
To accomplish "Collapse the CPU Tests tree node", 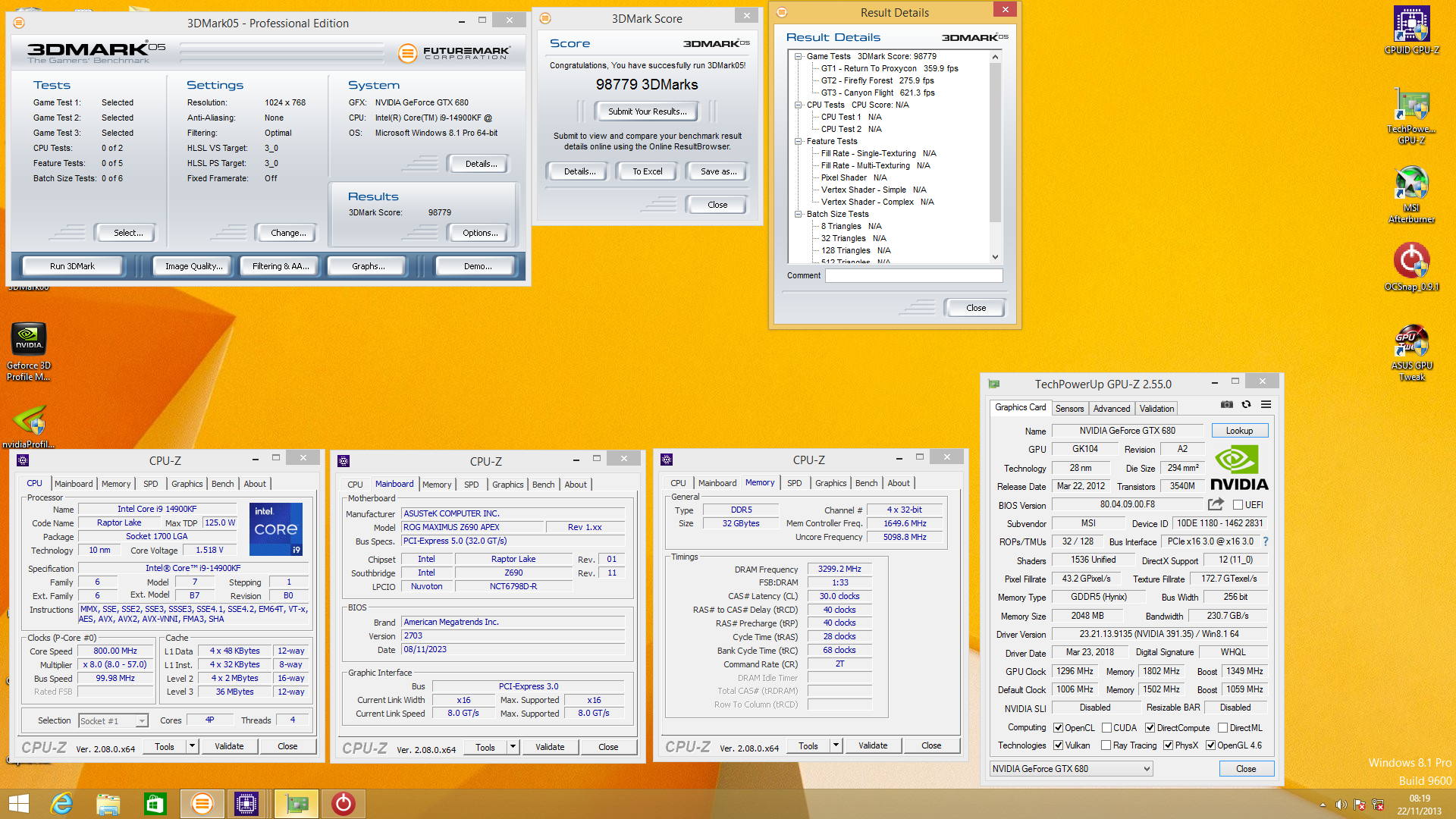I will coord(799,105).
